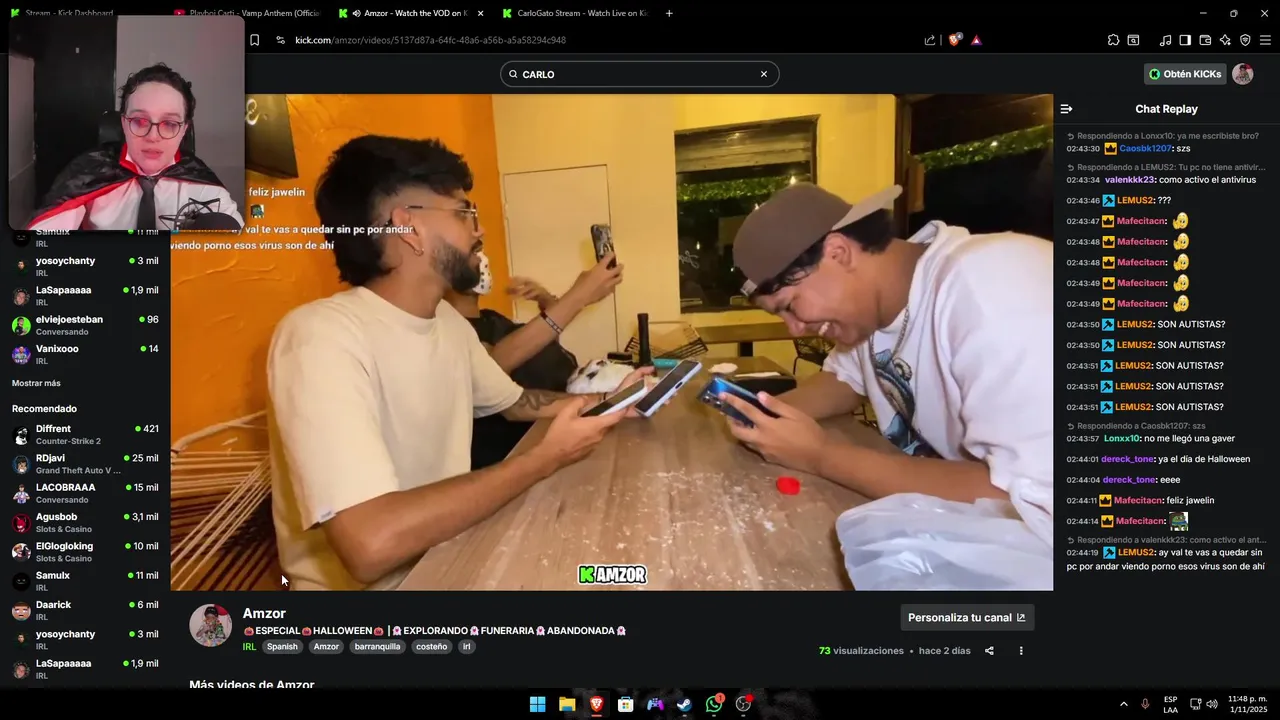The width and height of the screenshot is (1280, 720).
Task: Open Amzor channel avatar below the video
Action: pyautogui.click(x=211, y=626)
